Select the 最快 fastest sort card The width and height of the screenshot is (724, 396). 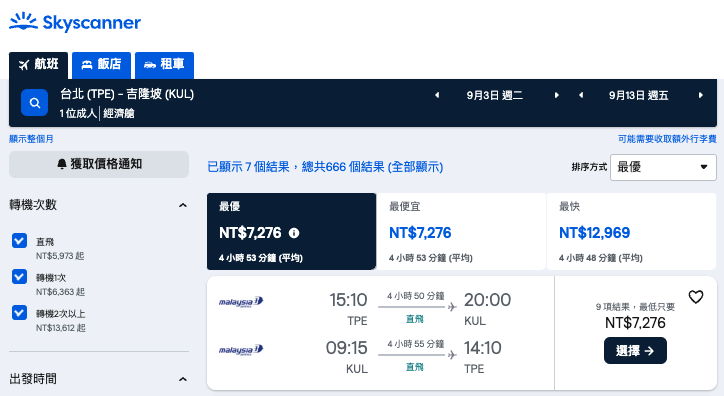click(631, 231)
